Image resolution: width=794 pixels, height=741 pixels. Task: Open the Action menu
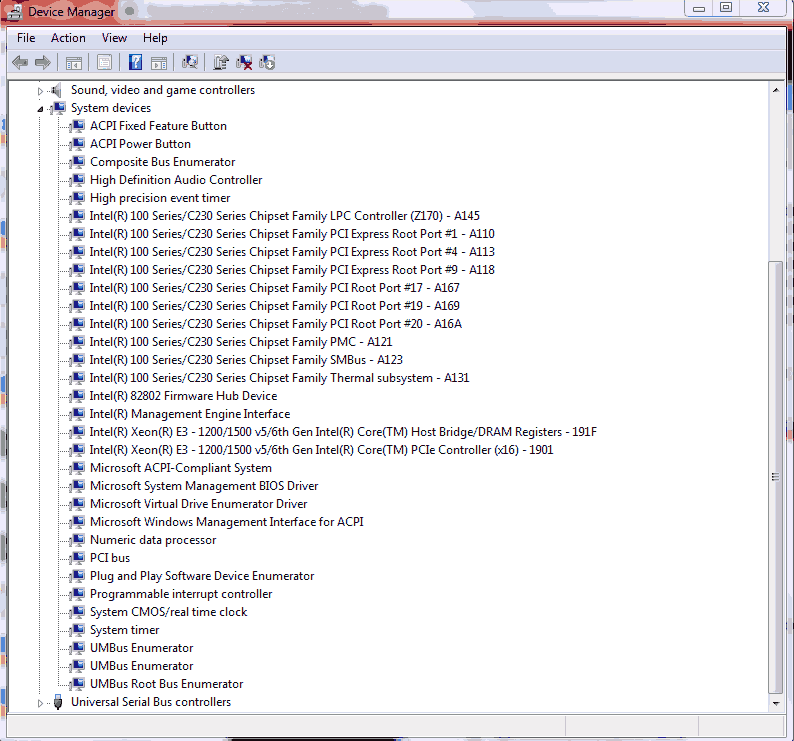pyautogui.click(x=68, y=38)
